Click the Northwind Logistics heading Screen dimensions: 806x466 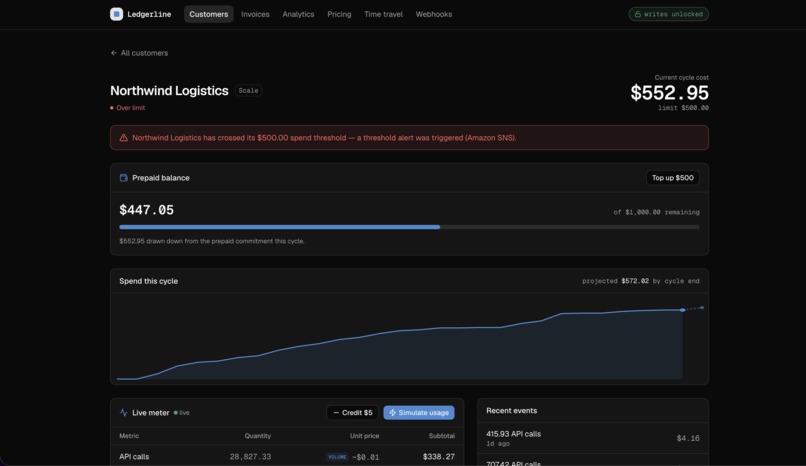tap(169, 90)
